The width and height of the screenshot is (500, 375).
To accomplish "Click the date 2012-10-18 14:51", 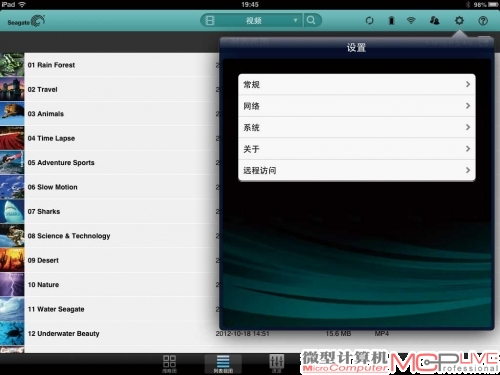I will (242, 334).
